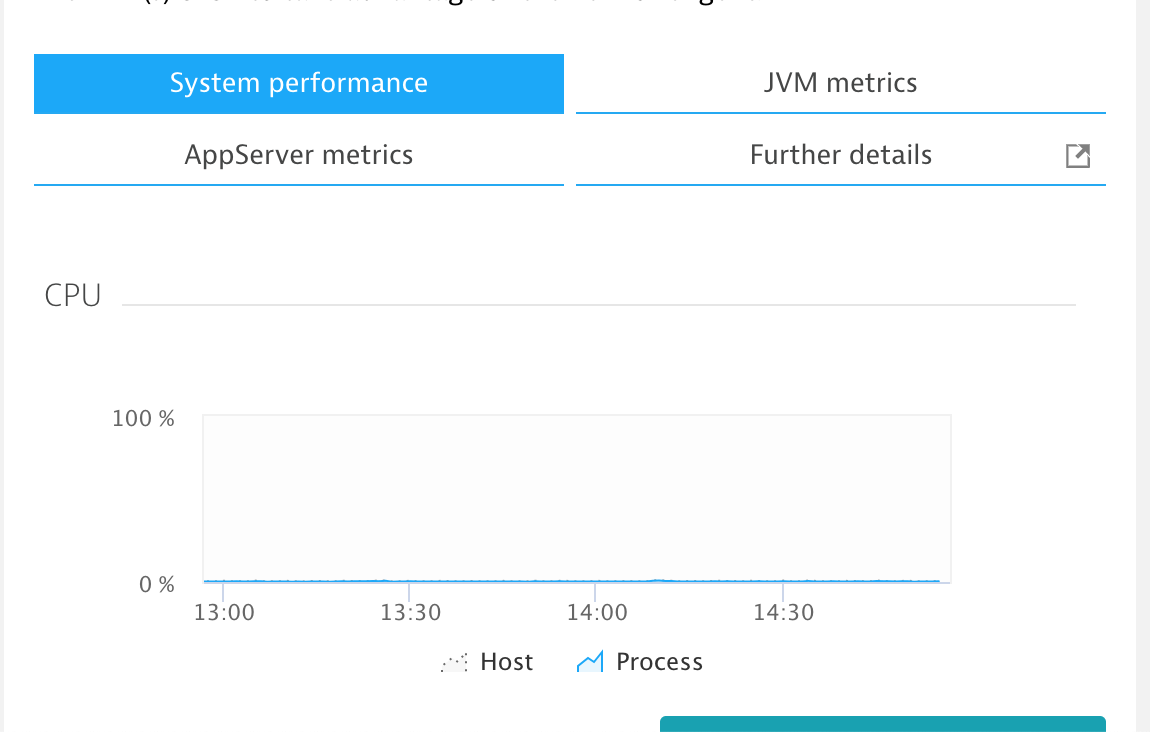The height and width of the screenshot is (732, 1150).
Task: Click the 13:00 time axis label
Action: 223,612
